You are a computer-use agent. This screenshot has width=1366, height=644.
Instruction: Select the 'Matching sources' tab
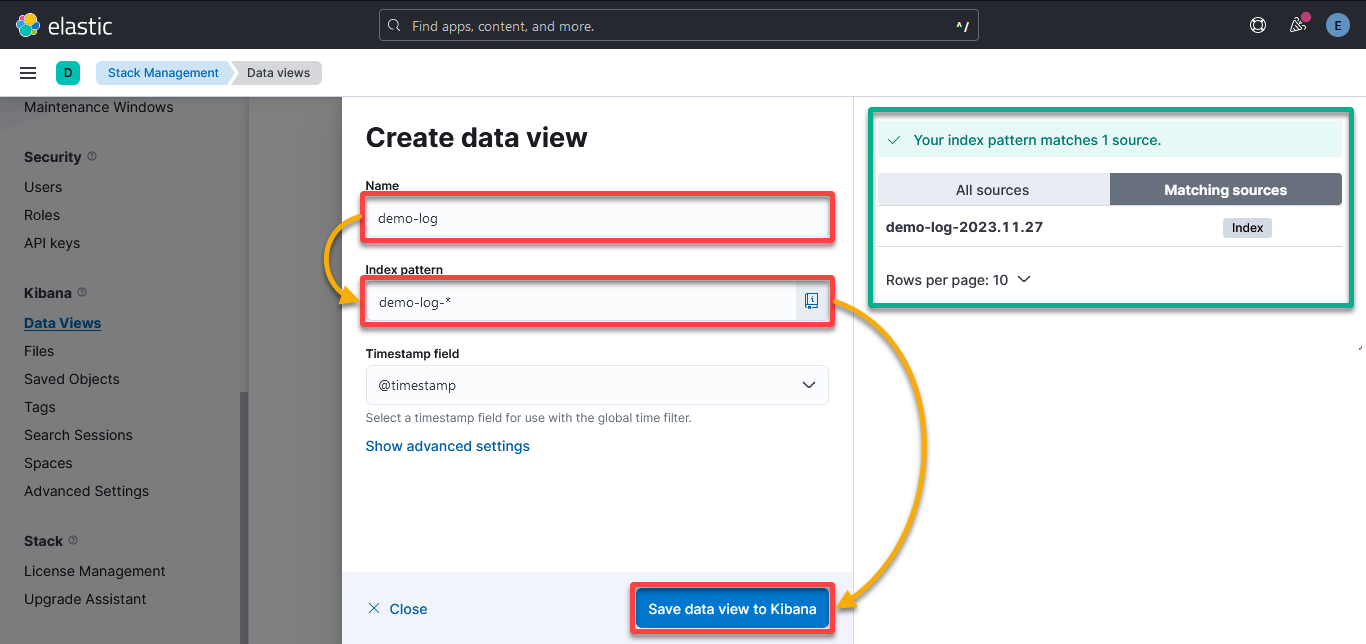click(1225, 189)
